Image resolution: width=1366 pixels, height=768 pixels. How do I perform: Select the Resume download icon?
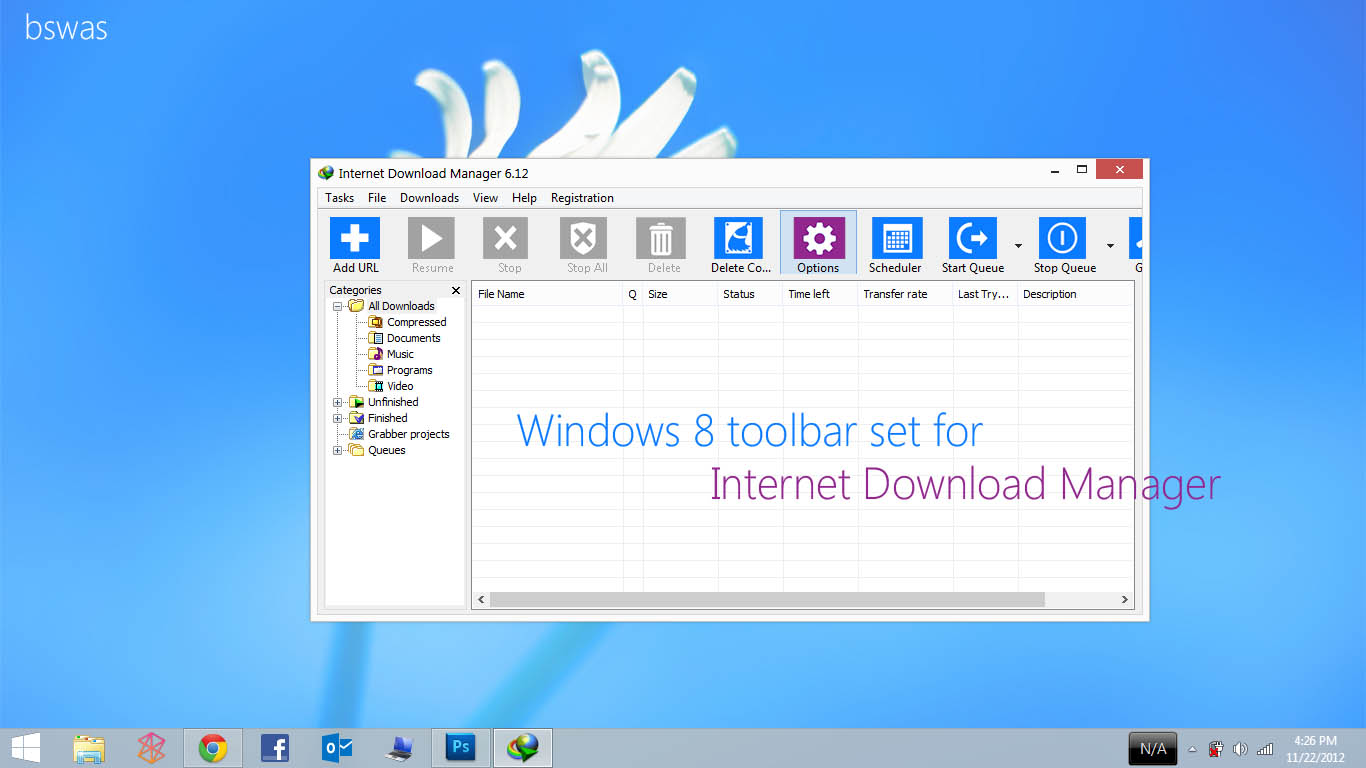point(431,240)
